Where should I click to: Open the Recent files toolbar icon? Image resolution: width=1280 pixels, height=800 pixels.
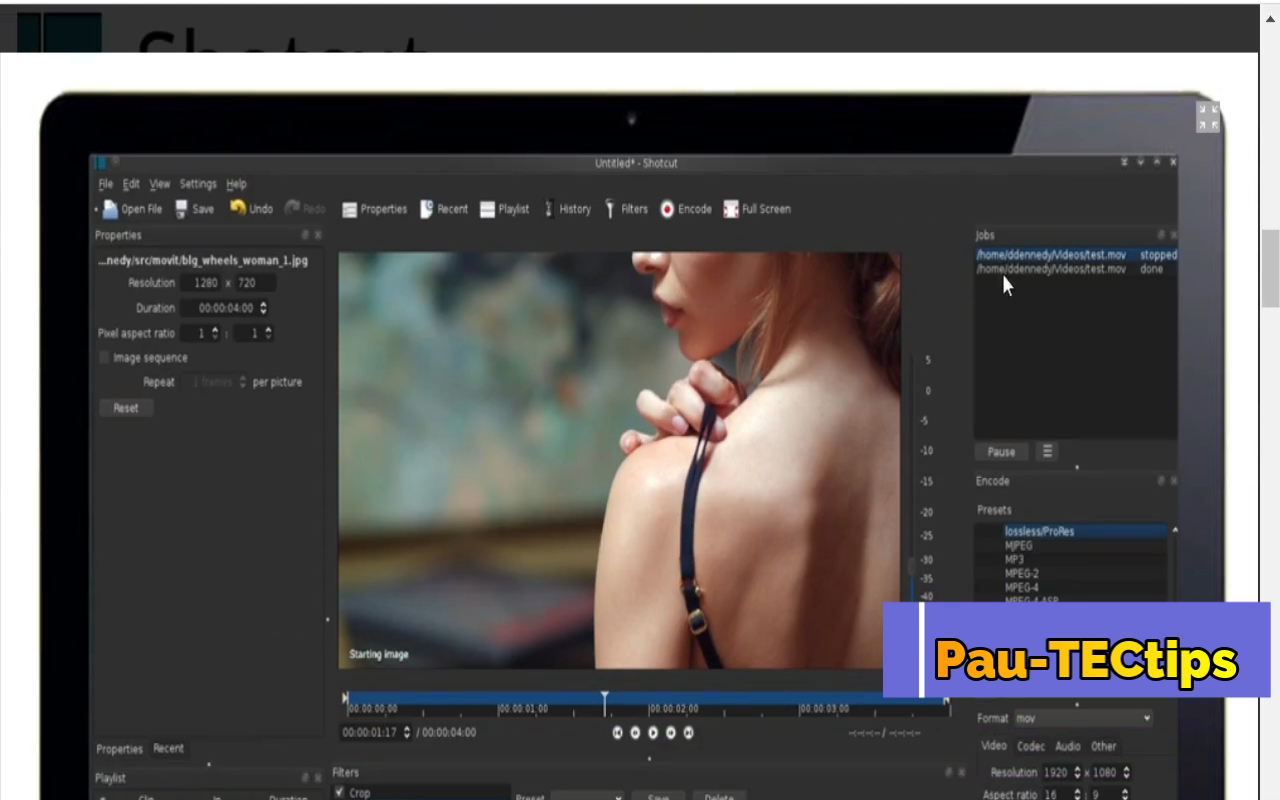pos(426,209)
